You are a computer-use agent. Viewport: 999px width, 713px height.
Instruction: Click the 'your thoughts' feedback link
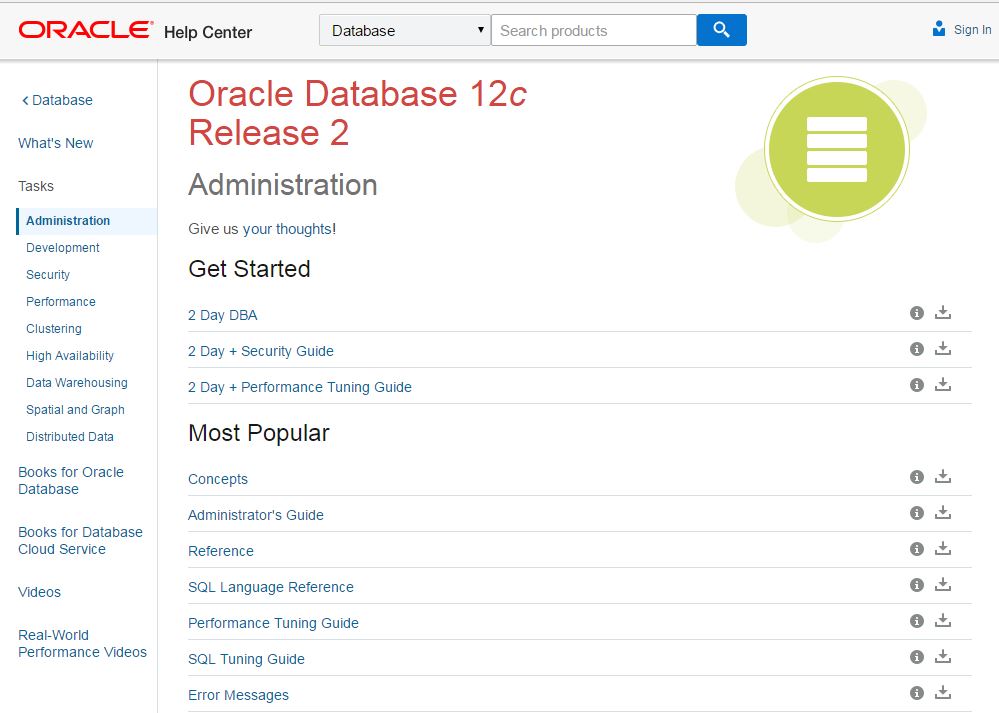coord(287,229)
